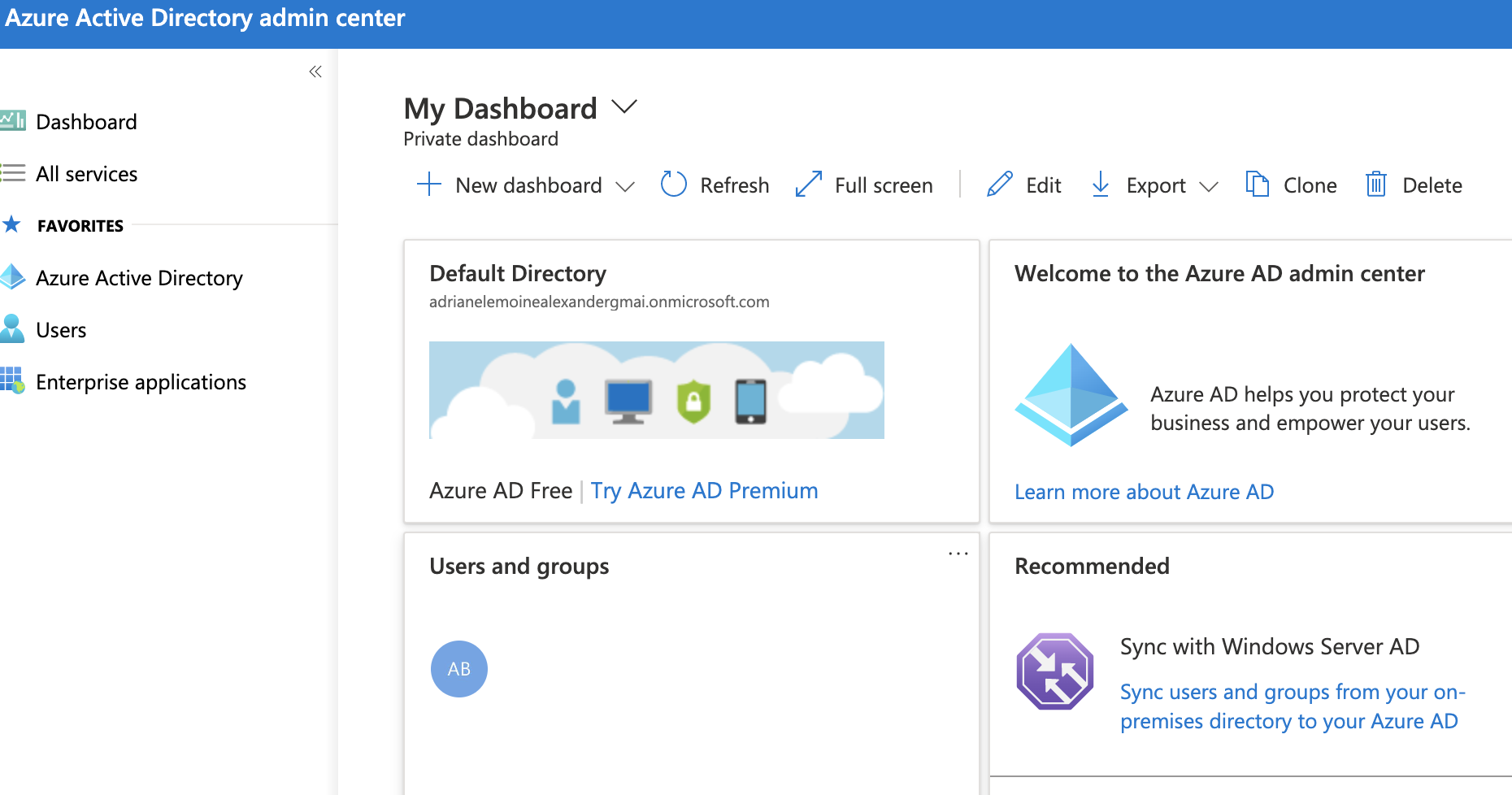Open Enterprise applications in favorites
The height and width of the screenshot is (795, 1512).
click(141, 381)
